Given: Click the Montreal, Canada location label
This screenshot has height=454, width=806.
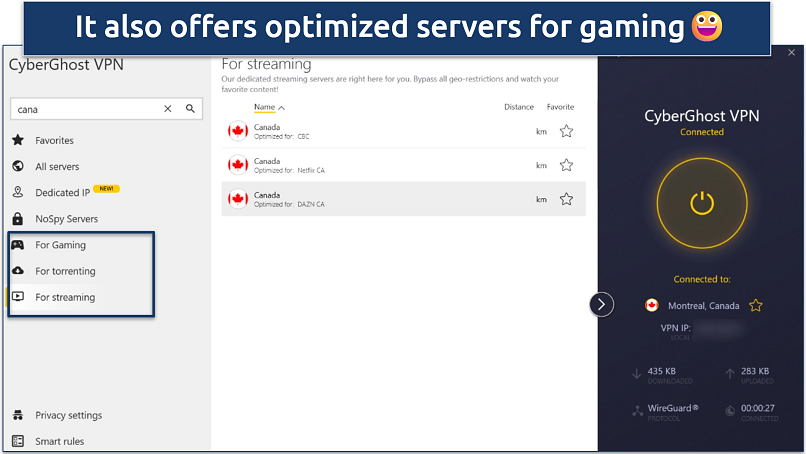Looking at the screenshot, I should click(x=704, y=305).
